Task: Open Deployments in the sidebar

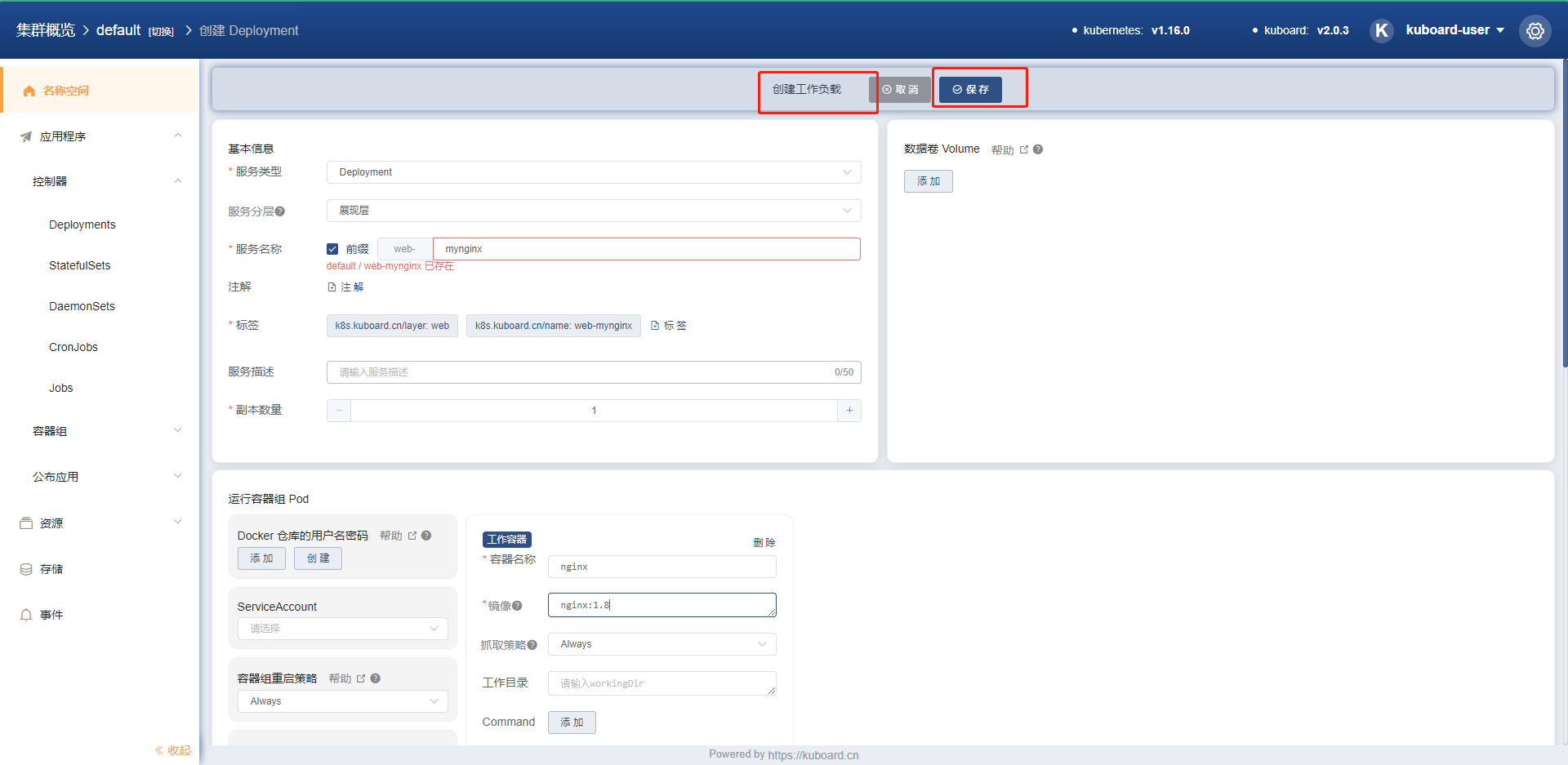Action: pos(82,225)
